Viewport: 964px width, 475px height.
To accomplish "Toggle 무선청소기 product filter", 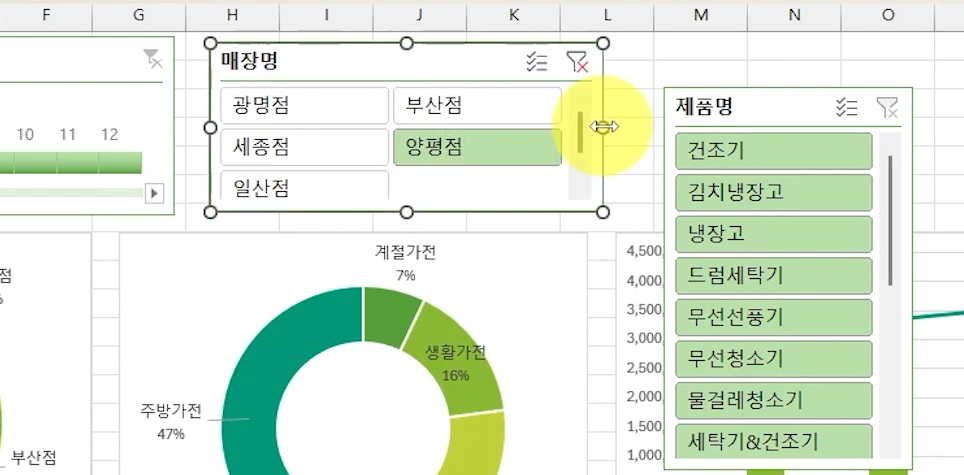I will point(773,359).
